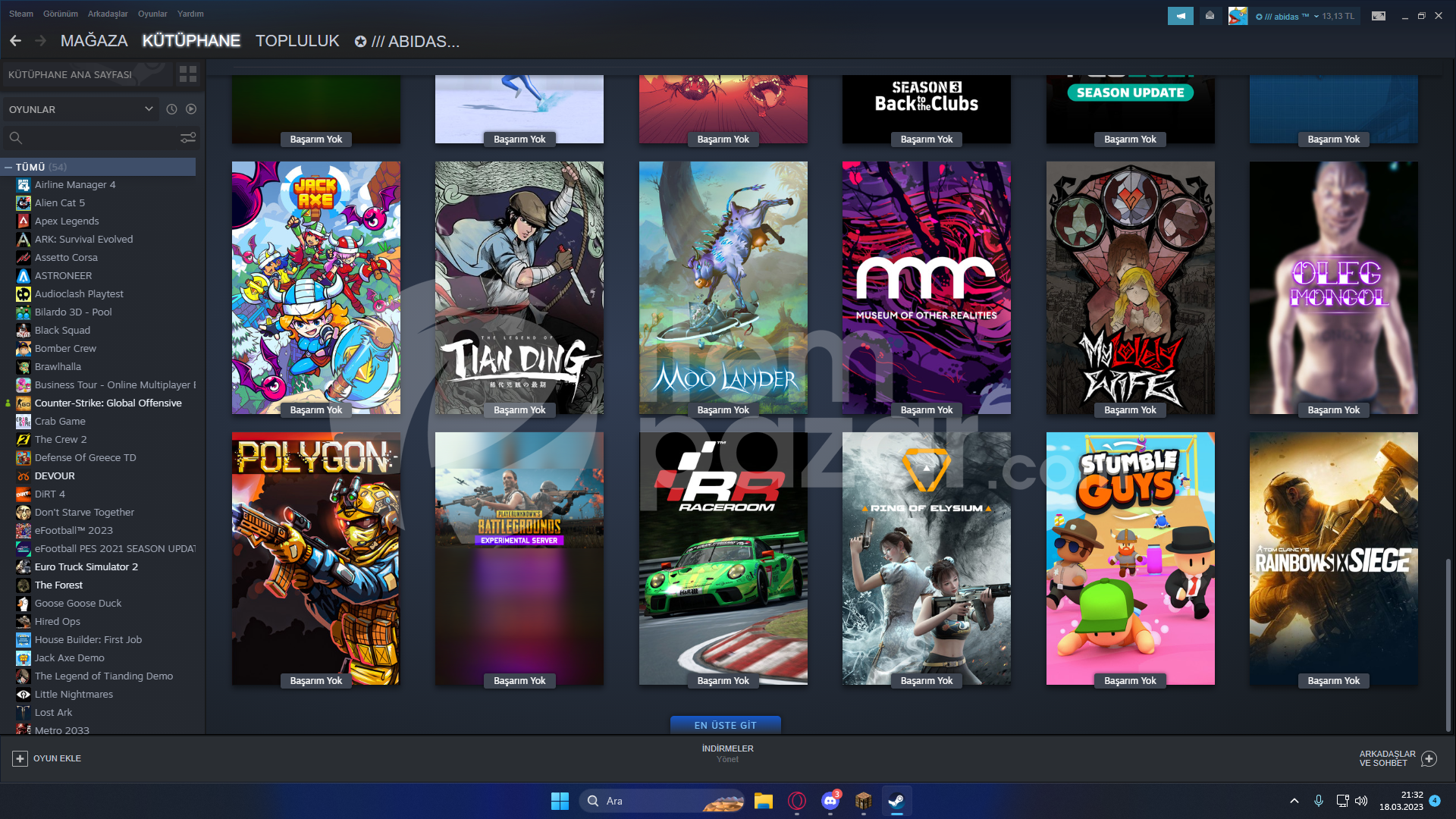Click the Add Game plus icon
This screenshot has height=819, width=1456.
pyautogui.click(x=20, y=758)
